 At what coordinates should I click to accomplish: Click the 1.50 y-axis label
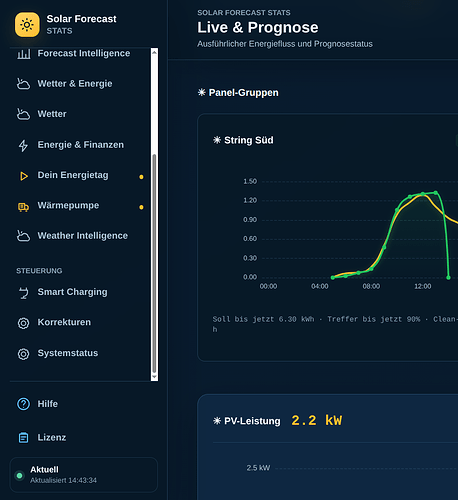pyautogui.click(x=250, y=182)
